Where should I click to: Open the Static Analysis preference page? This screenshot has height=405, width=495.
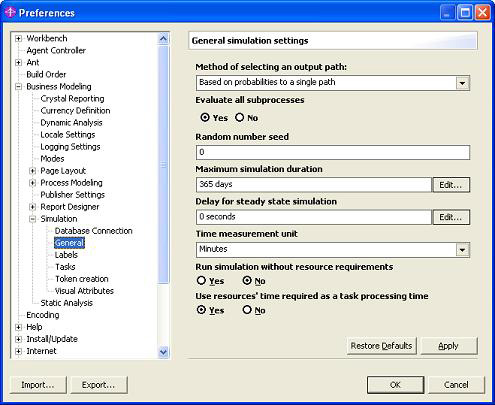click(x=66, y=303)
